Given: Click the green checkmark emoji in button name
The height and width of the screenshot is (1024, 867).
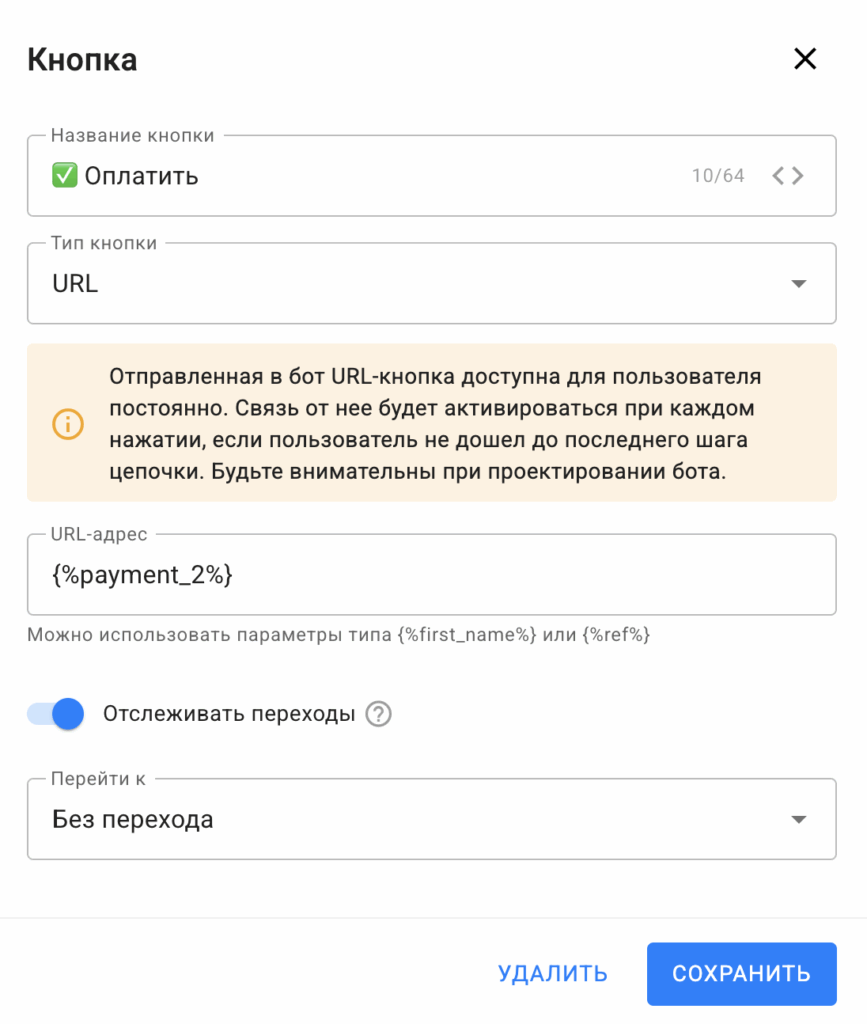Looking at the screenshot, I should (x=64, y=176).
